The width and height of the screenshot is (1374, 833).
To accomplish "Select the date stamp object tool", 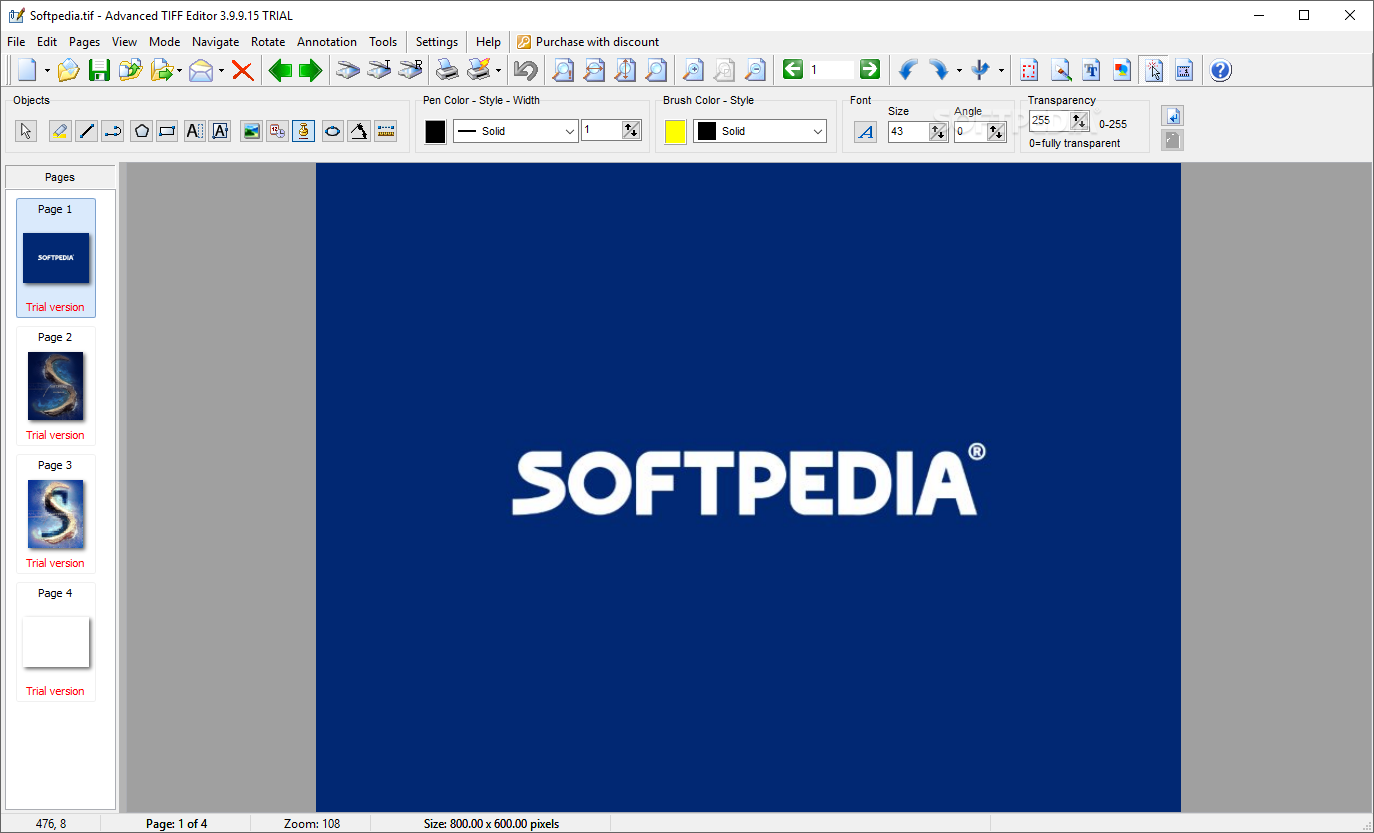I will (x=278, y=131).
